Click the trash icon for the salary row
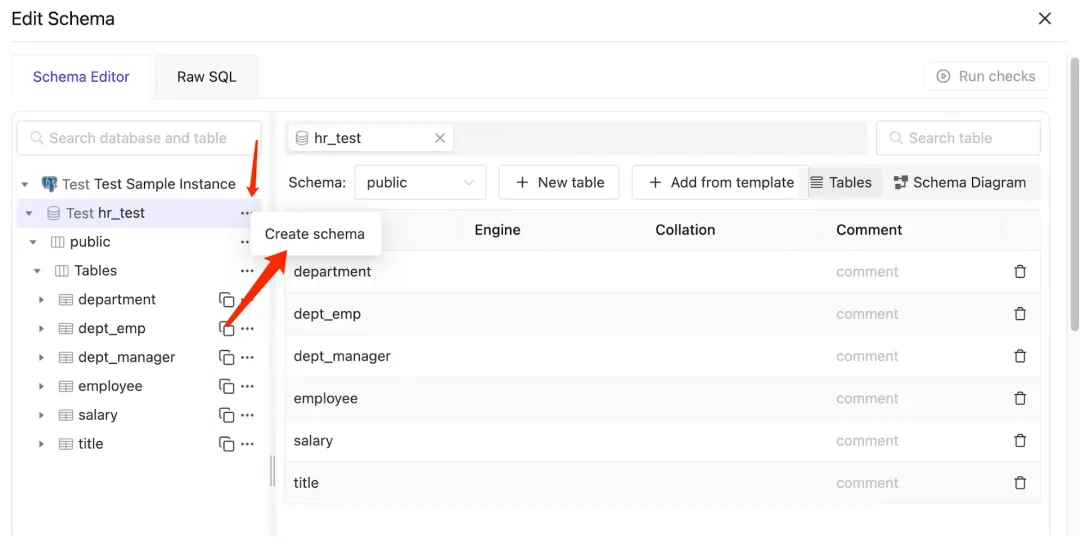1080x544 pixels. click(1020, 441)
